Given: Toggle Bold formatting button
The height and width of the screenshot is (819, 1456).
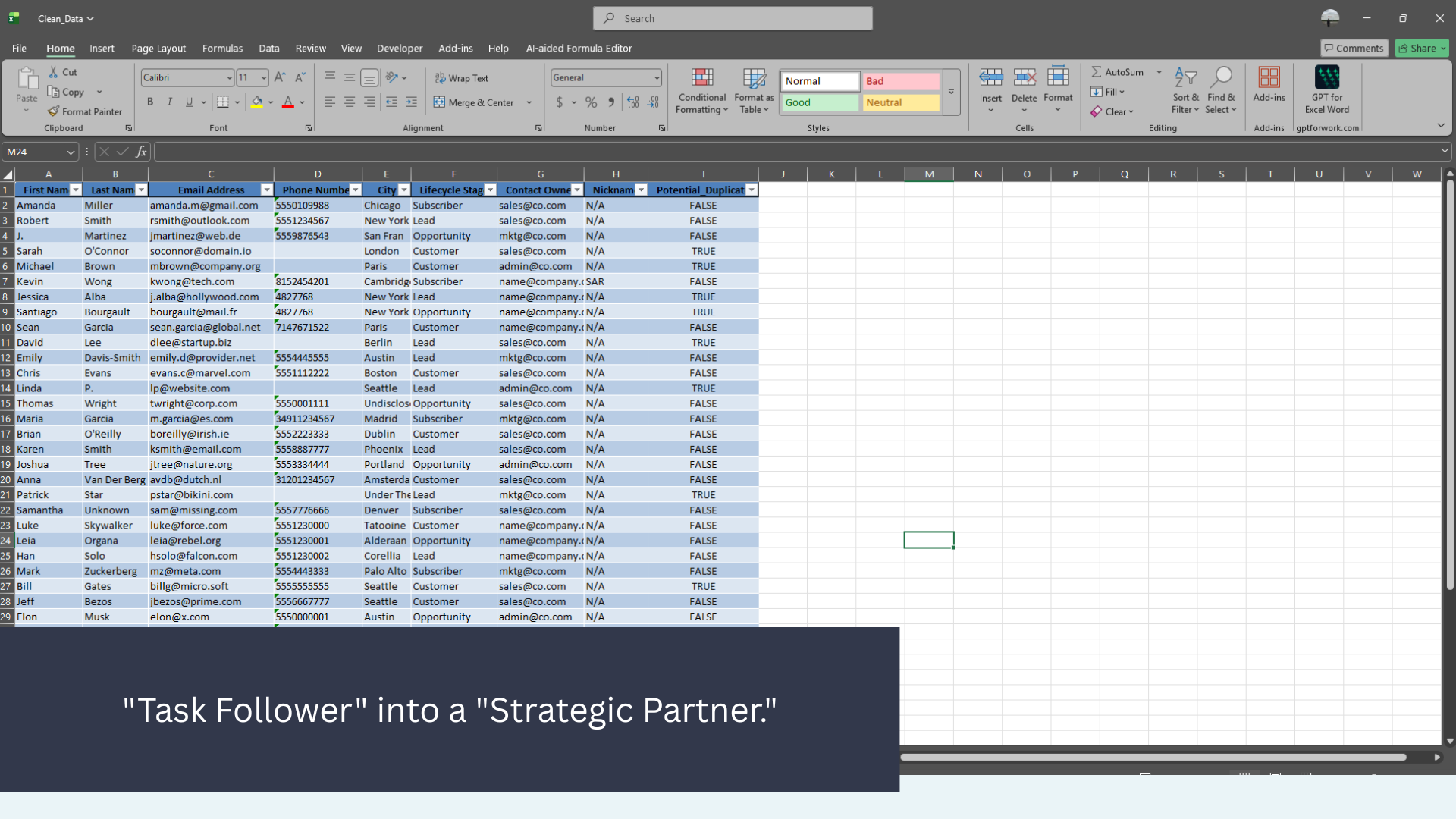Looking at the screenshot, I should point(150,102).
